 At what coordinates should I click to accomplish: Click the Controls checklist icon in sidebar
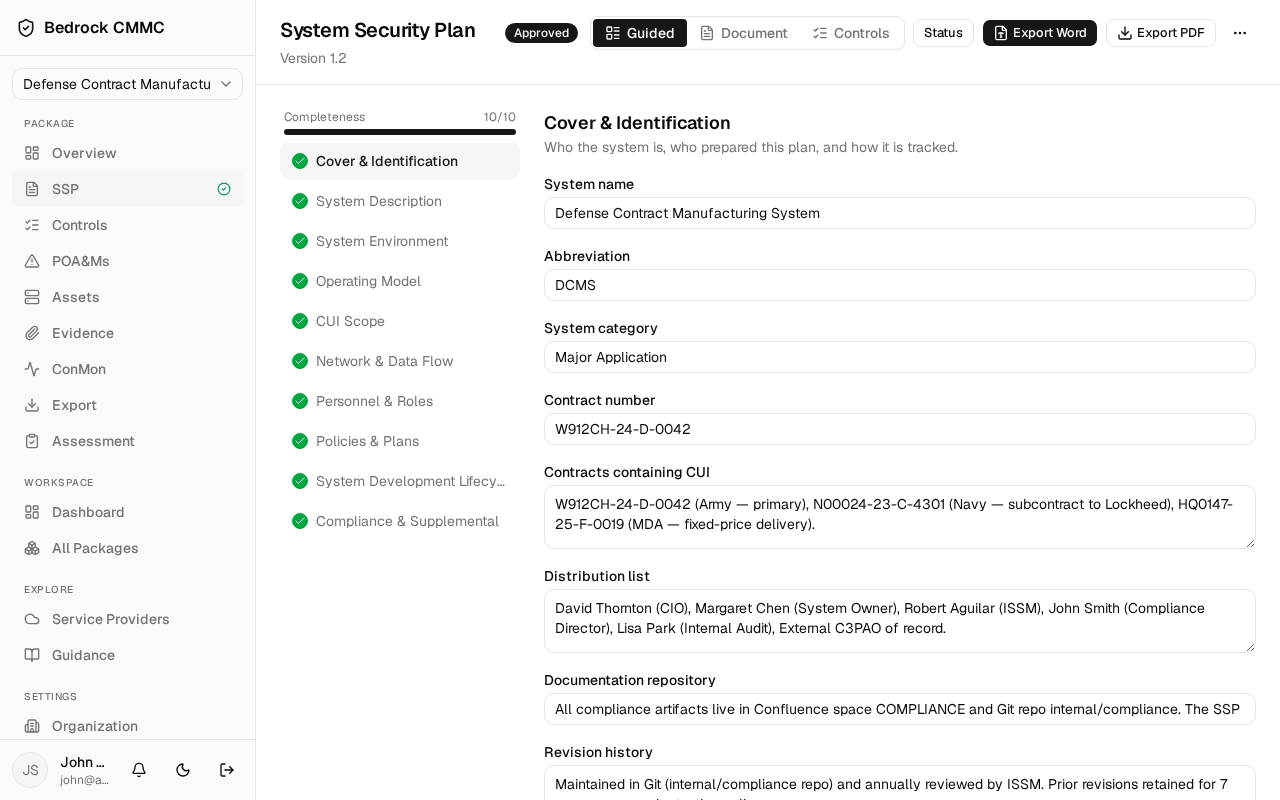pyautogui.click(x=32, y=225)
